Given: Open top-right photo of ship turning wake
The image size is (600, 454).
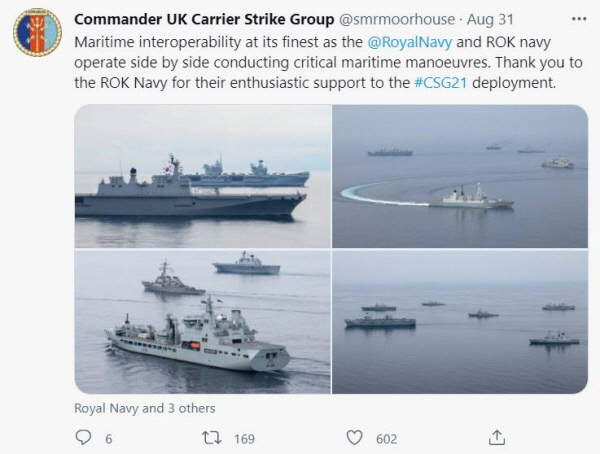Looking at the screenshot, I should [460, 175].
